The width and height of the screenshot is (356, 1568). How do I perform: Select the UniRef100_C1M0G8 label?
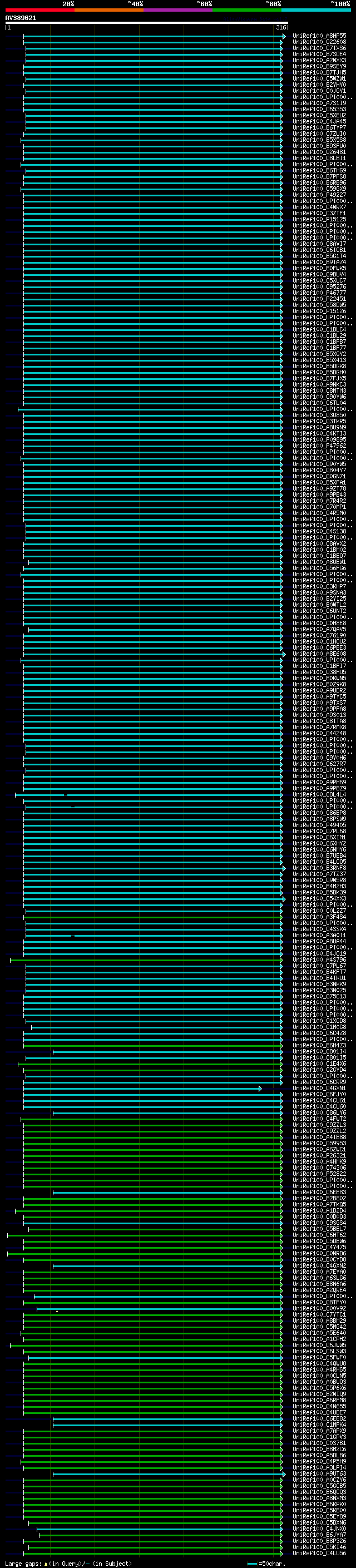coord(319,1027)
